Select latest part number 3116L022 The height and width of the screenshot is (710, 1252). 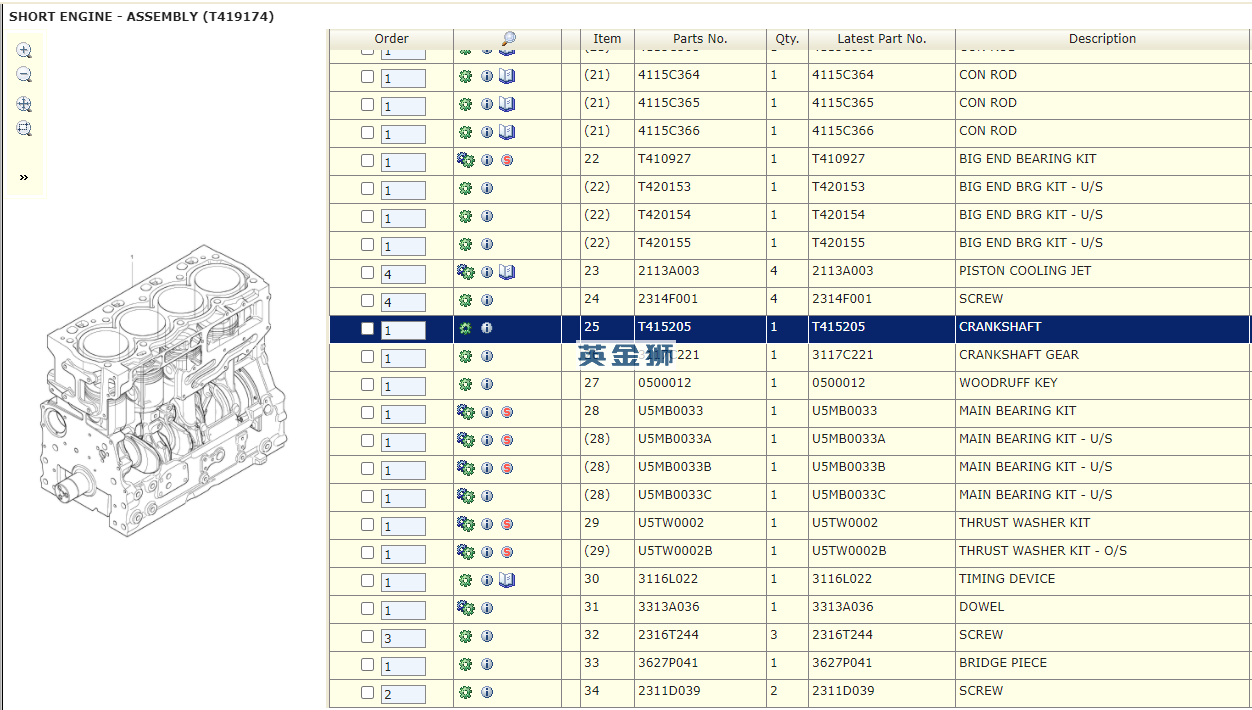click(842, 579)
